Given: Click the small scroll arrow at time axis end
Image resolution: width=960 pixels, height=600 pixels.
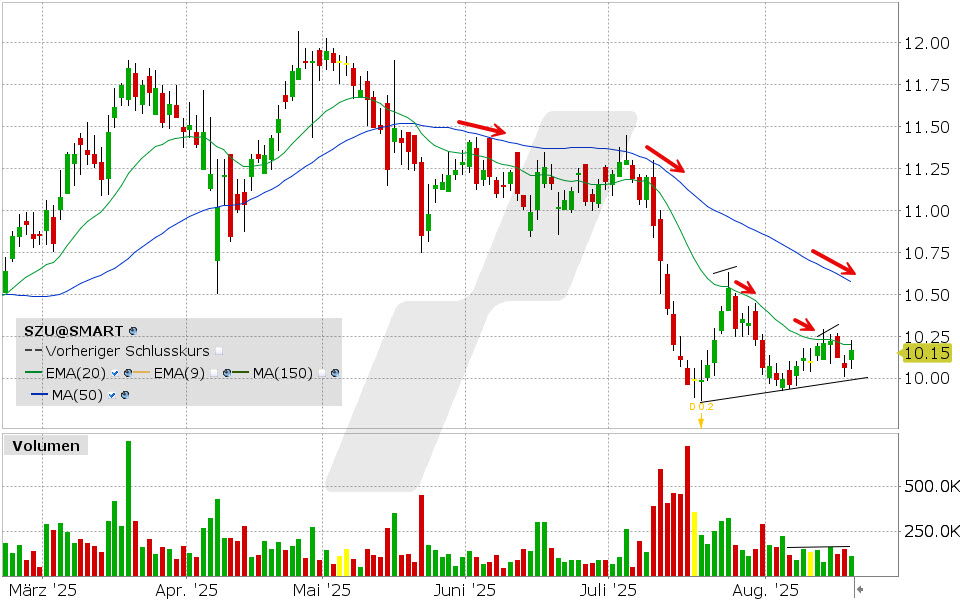Looking at the screenshot, I should click(860, 590).
